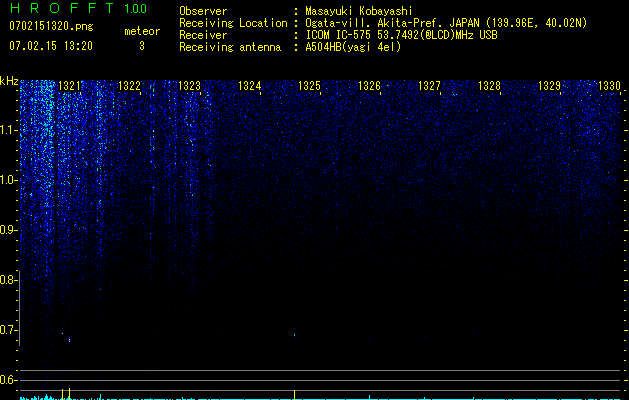Image resolution: width=629 pixels, height=400 pixels.
Task: Click the 1330 time marker
Action: click(x=609, y=86)
